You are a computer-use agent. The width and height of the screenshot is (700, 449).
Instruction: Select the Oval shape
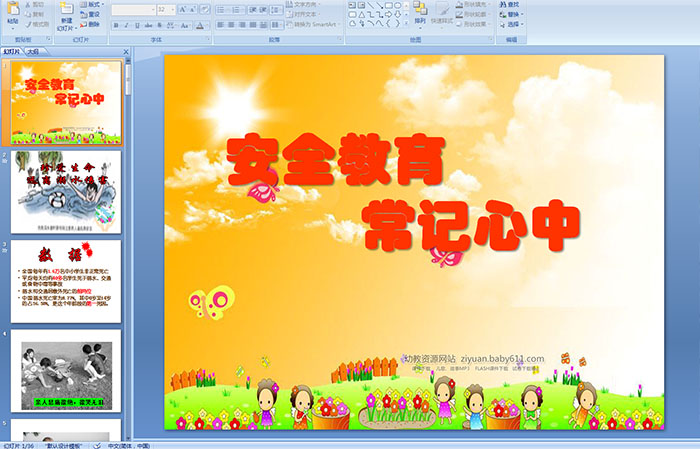point(397,5)
